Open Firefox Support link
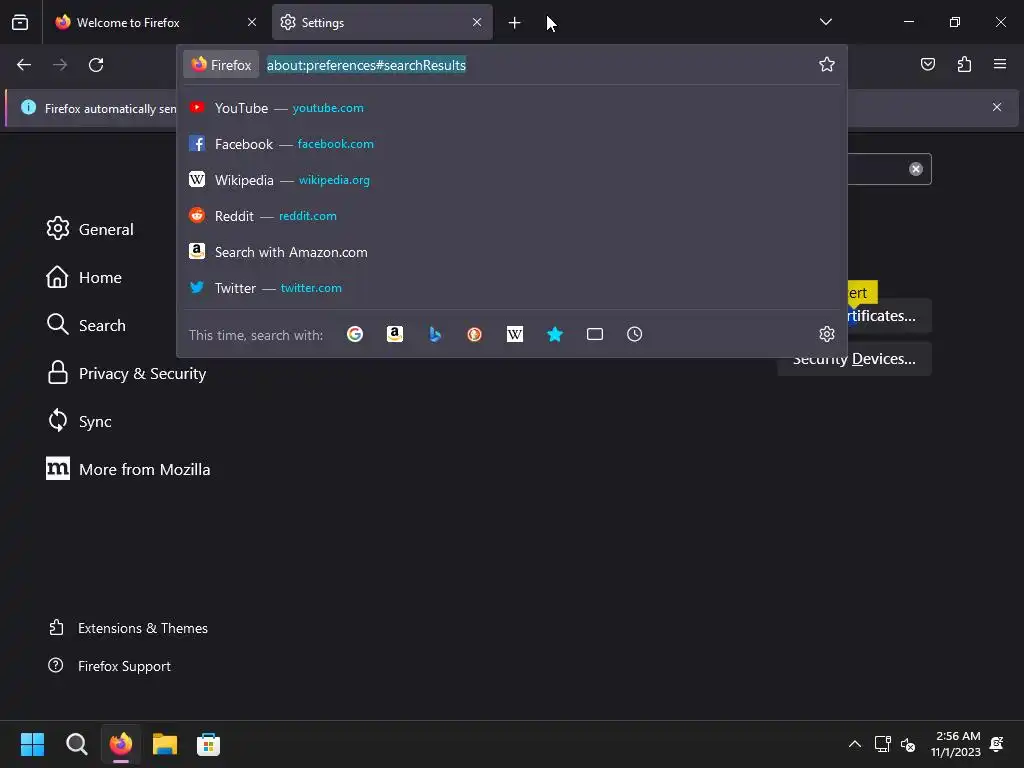Image resolution: width=1024 pixels, height=768 pixels. tap(110, 666)
